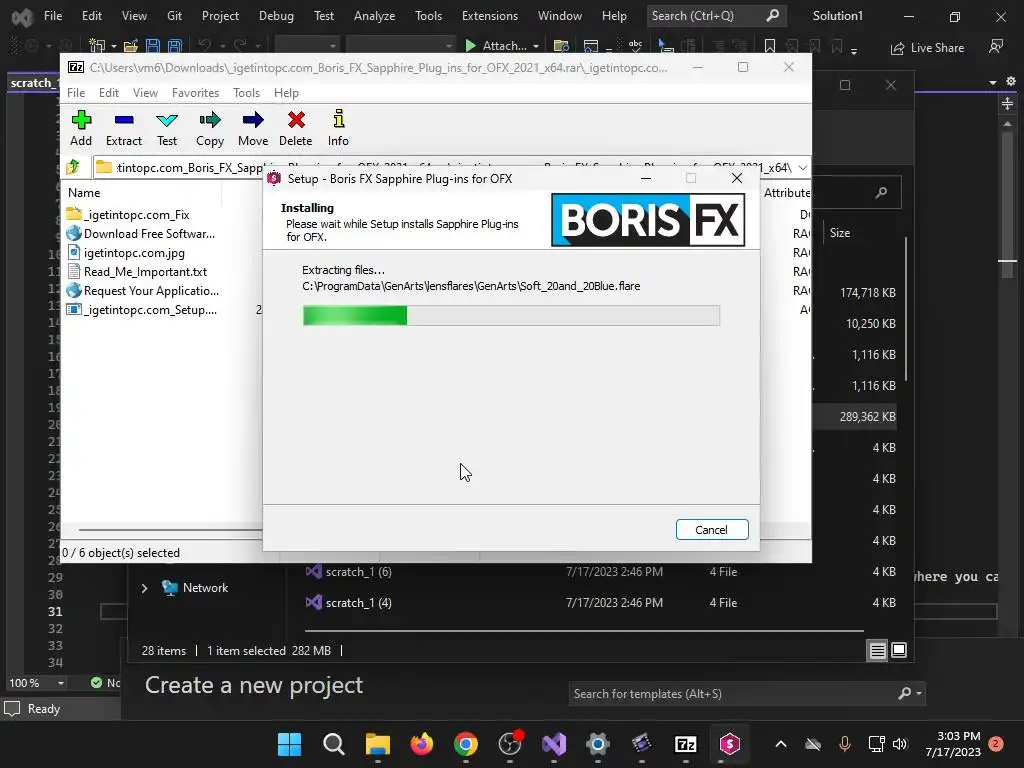The image size is (1024, 768).
Task: Open Boris FX Setup from taskbar
Action: pos(729,744)
